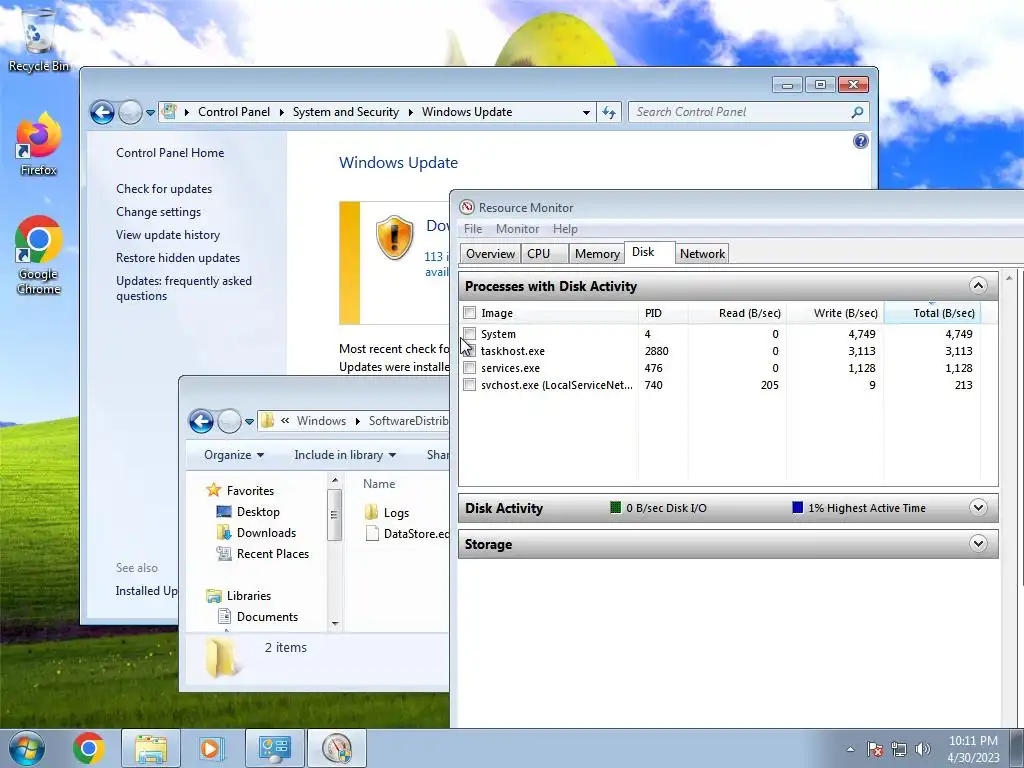
Task: Check the svchost.exe process checkbox
Action: click(470, 385)
